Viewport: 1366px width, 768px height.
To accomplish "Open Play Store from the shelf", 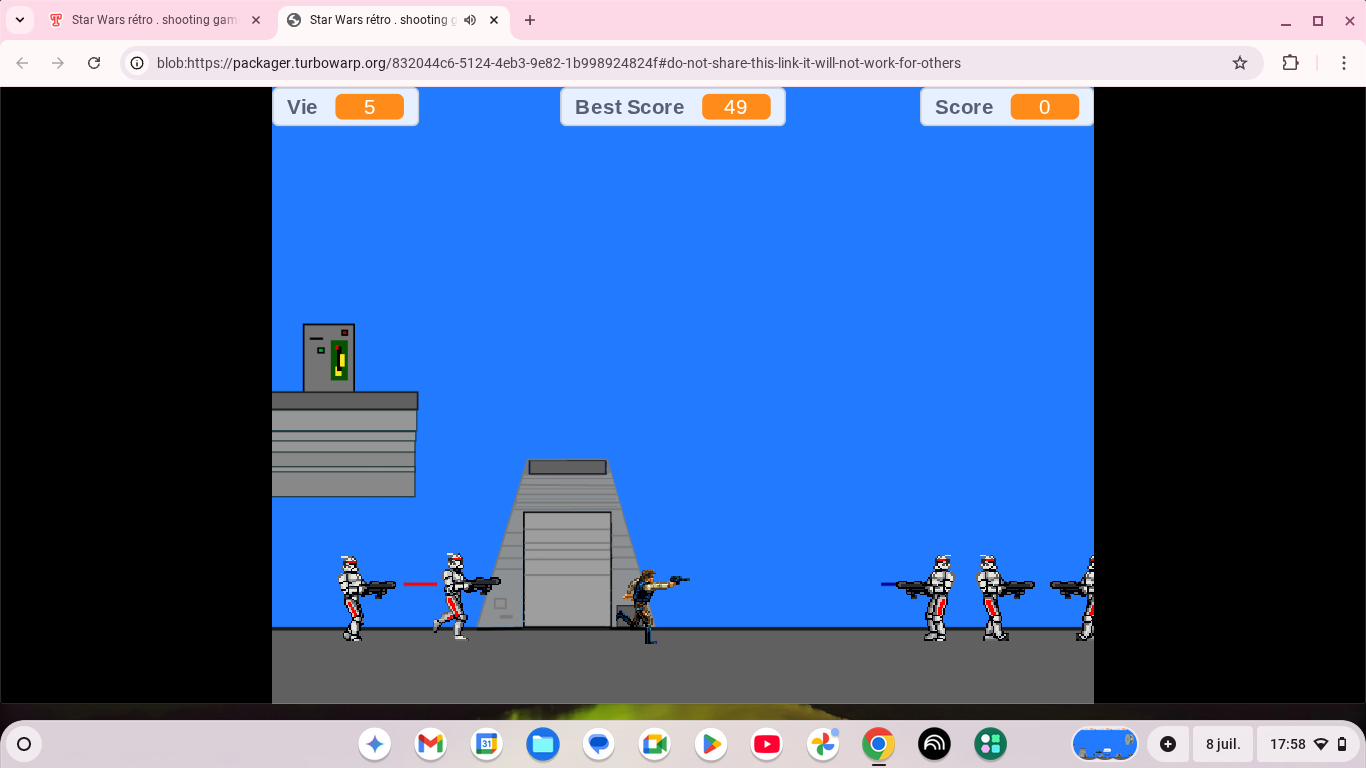I will [711, 744].
